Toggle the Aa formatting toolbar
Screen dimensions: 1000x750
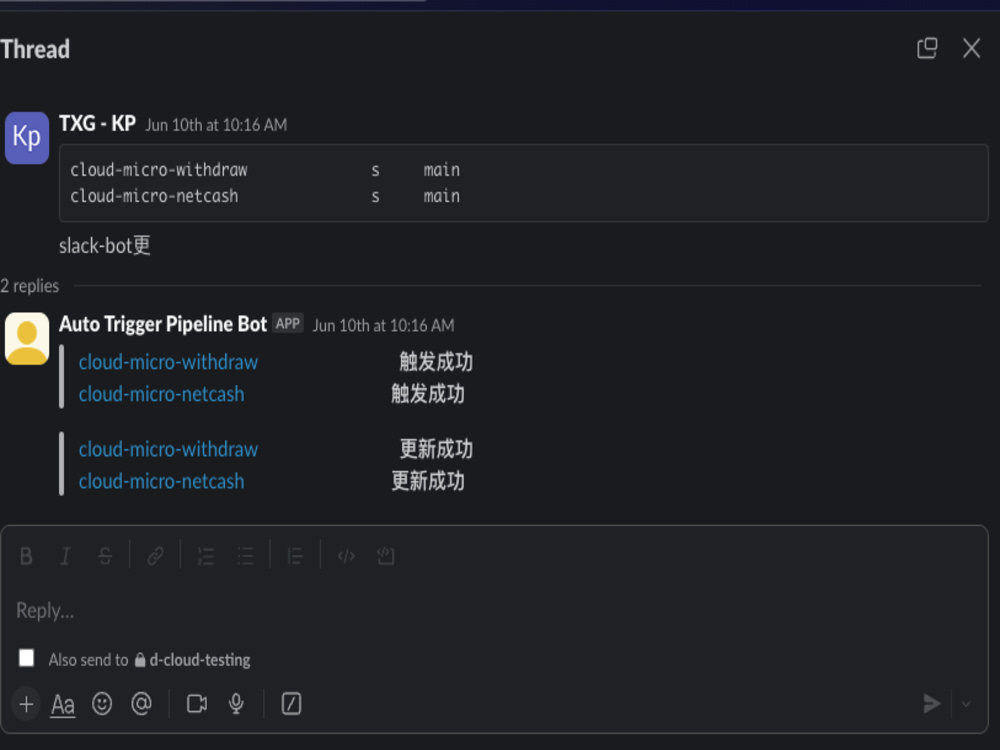(62, 705)
